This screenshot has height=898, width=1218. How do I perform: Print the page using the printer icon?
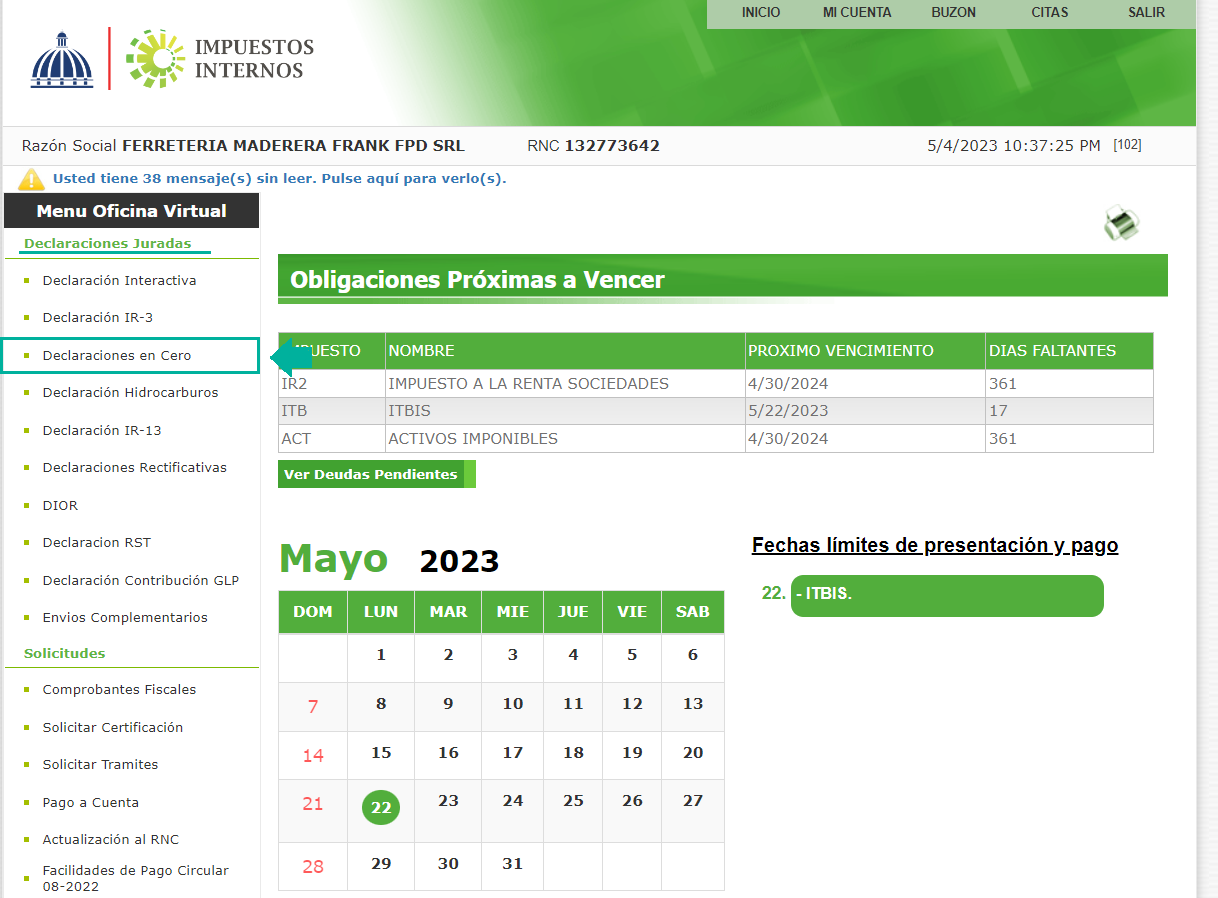coord(1120,222)
